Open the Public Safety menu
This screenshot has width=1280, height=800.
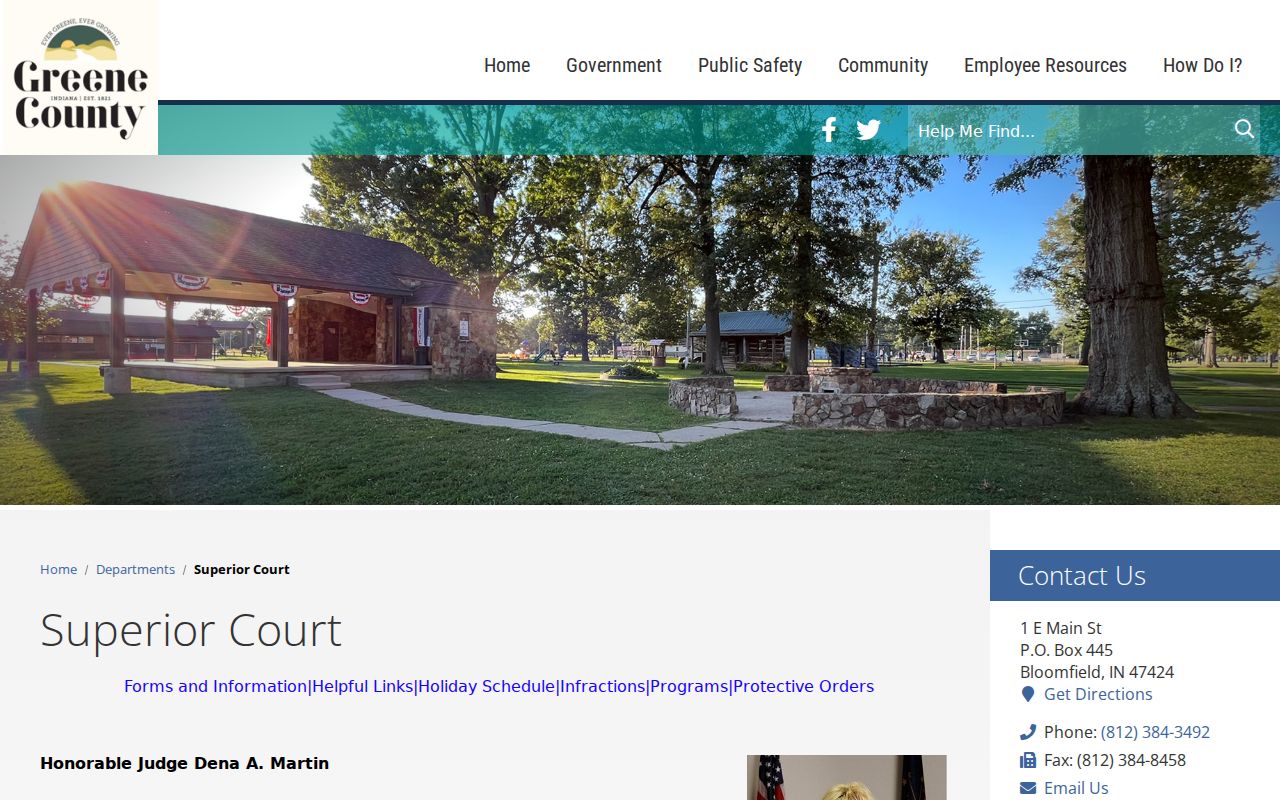coord(750,65)
